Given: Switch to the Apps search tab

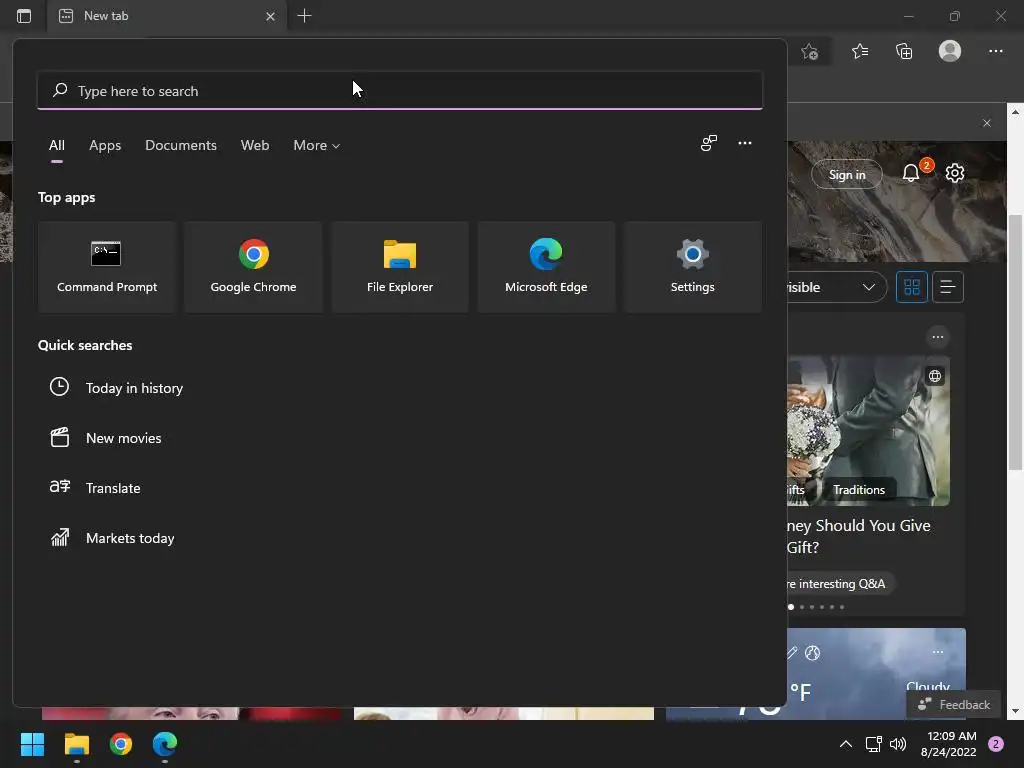Looking at the screenshot, I should [x=105, y=146].
